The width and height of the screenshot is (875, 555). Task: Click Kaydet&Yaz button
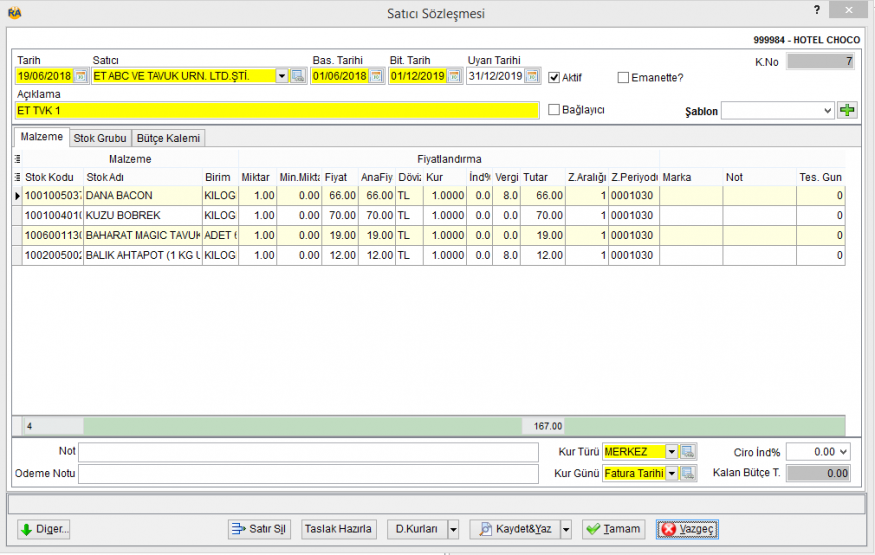pyautogui.click(x=515, y=529)
